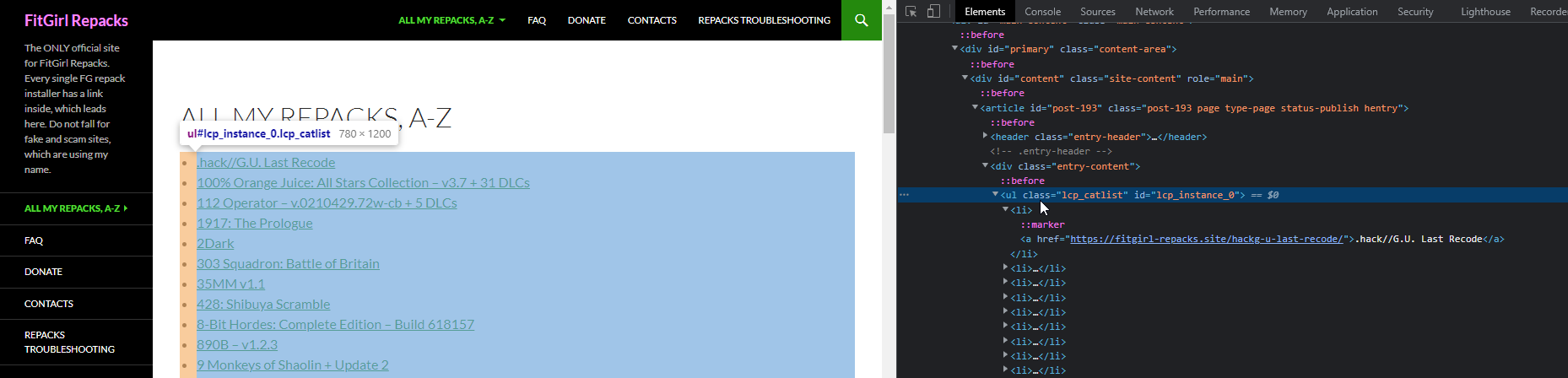The image size is (1568, 378).
Task: Switch to the DevTools Security tab
Action: click(1415, 12)
